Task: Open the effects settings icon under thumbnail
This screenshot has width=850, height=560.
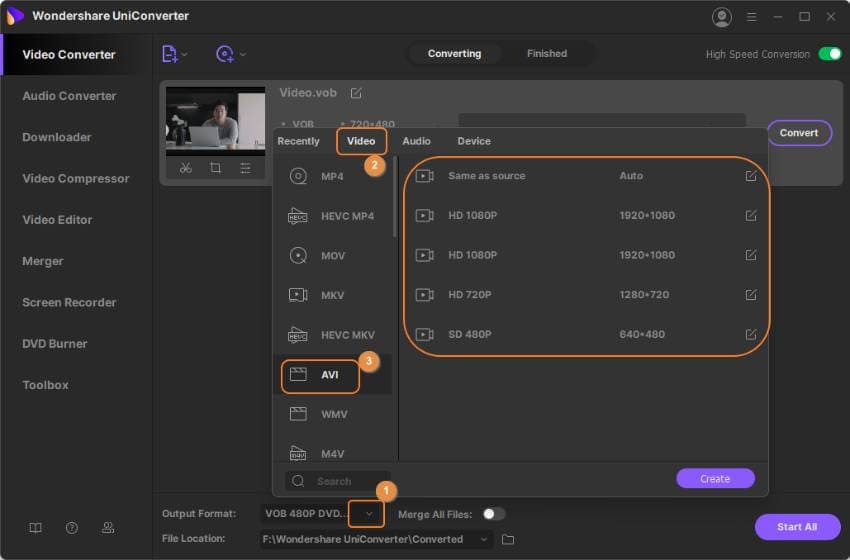Action: (x=245, y=168)
